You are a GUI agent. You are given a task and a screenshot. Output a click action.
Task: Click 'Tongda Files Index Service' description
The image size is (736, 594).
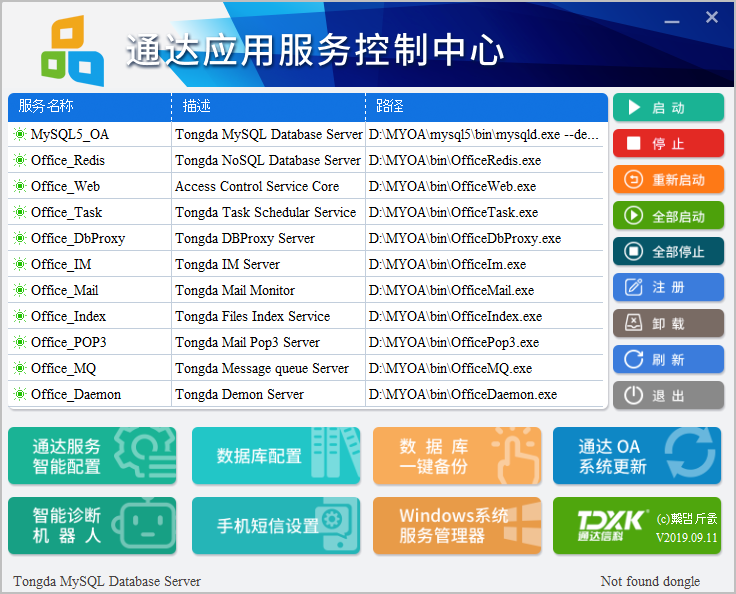coord(253,316)
